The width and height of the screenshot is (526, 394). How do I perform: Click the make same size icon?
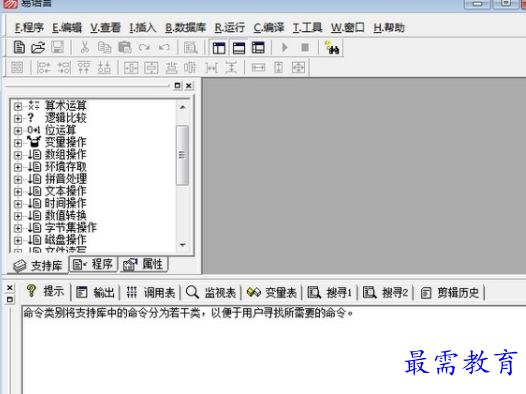(298, 68)
